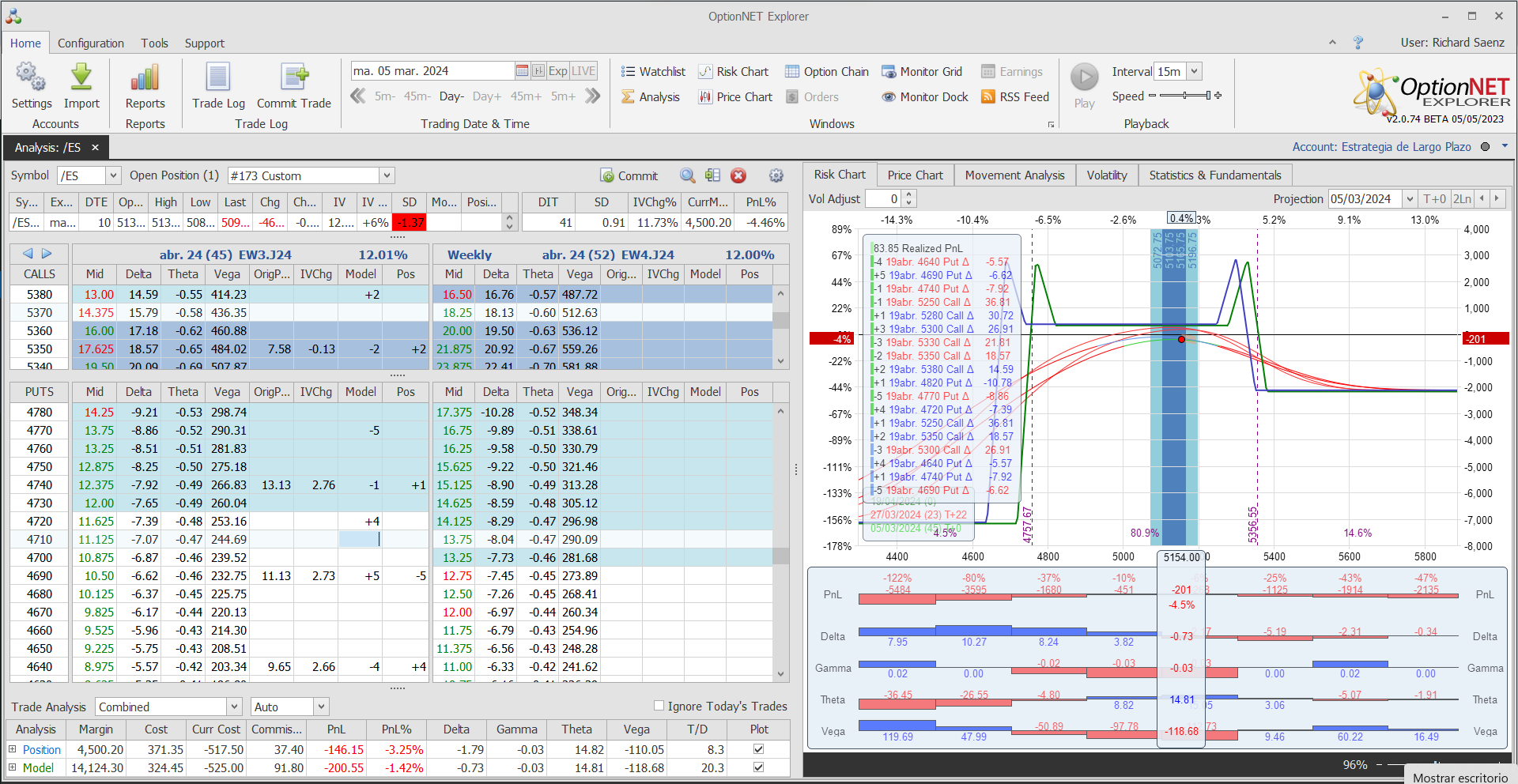This screenshot has width=1518, height=784.
Task: Step forward with double right chevron
Action: click(x=593, y=96)
